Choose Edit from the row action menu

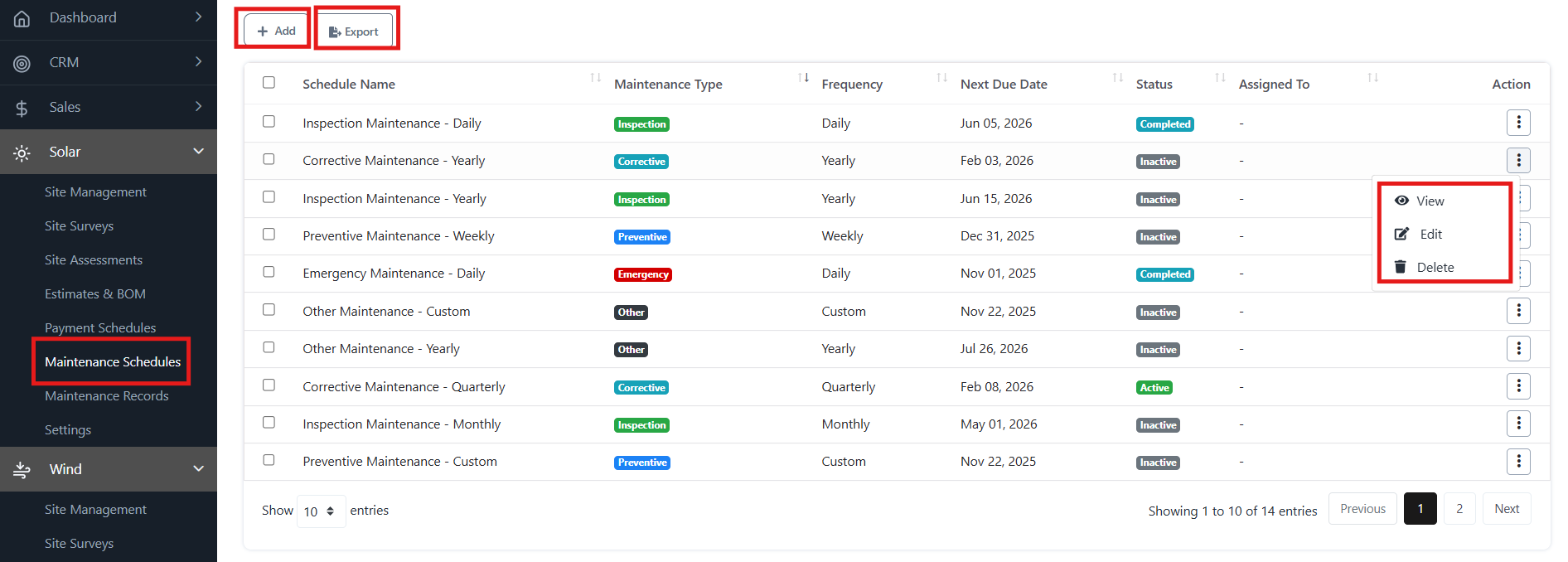coord(1430,235)
